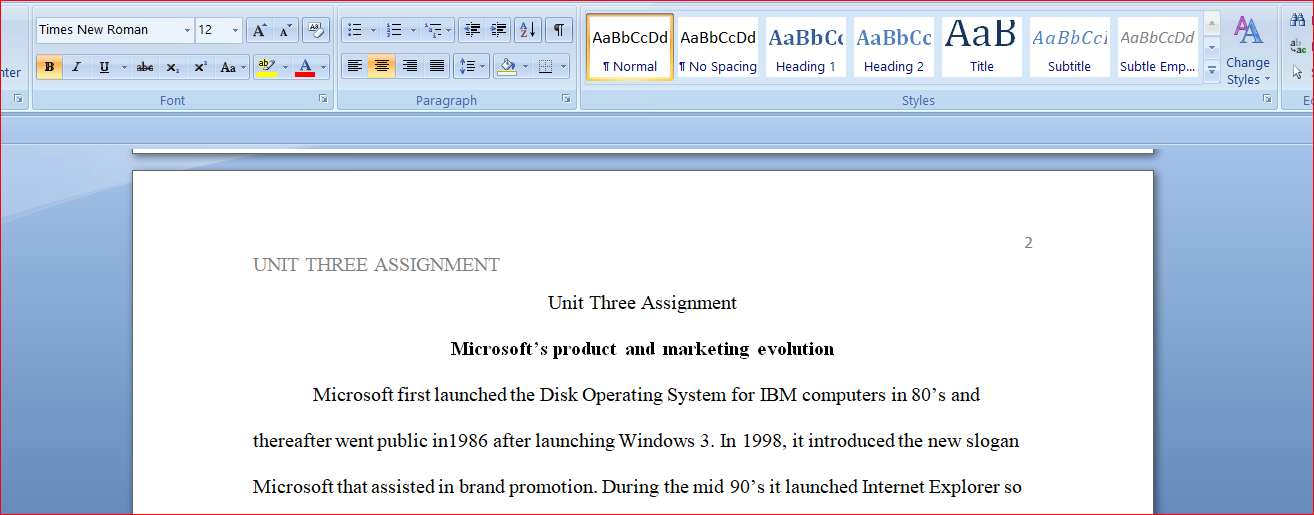The width and height of the screenshot is (1314, 515).
Task: Expand the full styles gallery
Action: coord(1212,70)
